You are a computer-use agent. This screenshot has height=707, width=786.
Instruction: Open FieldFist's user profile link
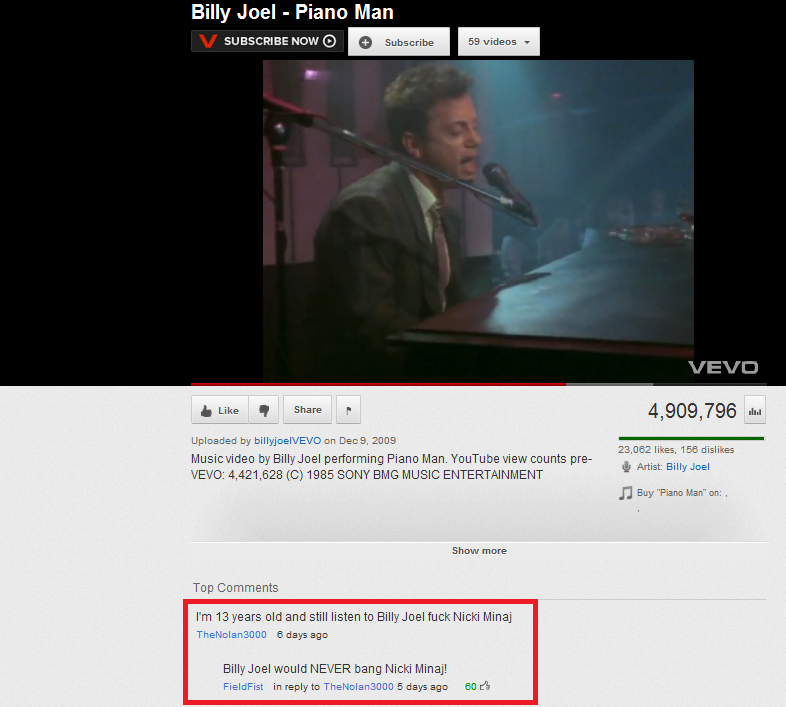(243, 687)
